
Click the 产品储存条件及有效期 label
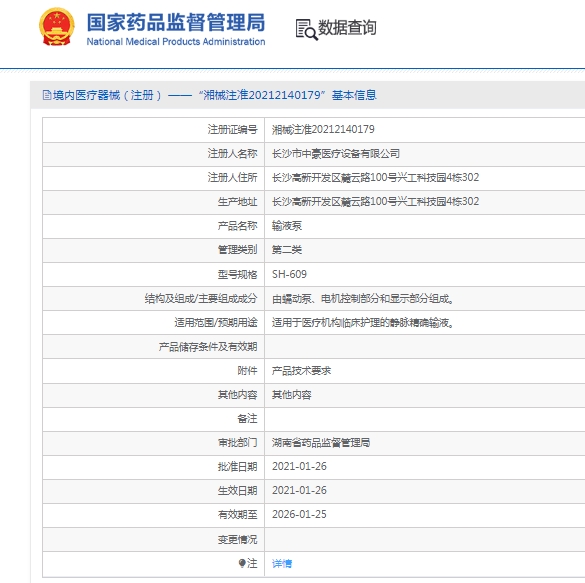(208, 347)
